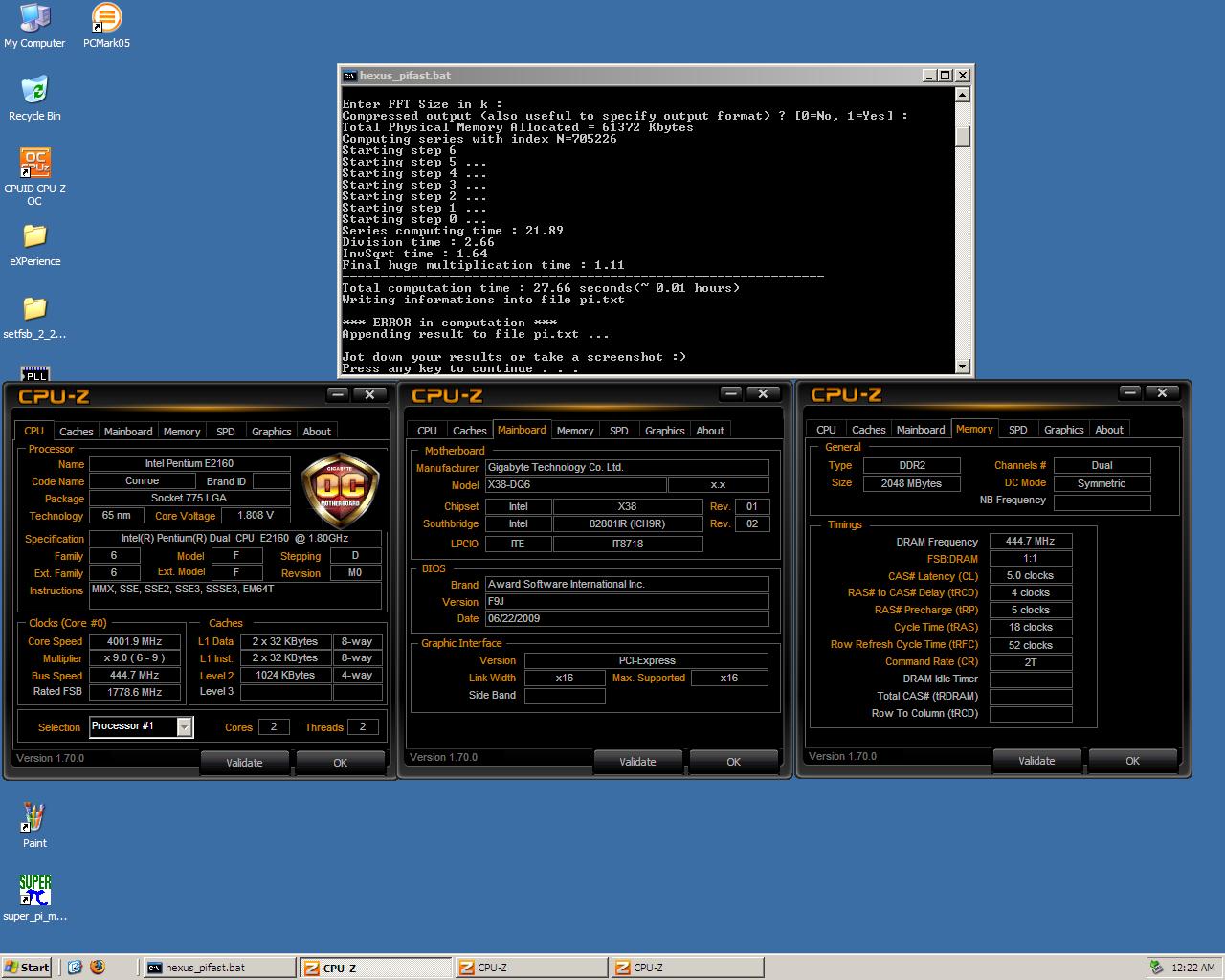Image resolution: width=1225 pixels, height=980 pixels.
Task: Click the Internet Explorer quick launch icon
Action: pos(75,967)
